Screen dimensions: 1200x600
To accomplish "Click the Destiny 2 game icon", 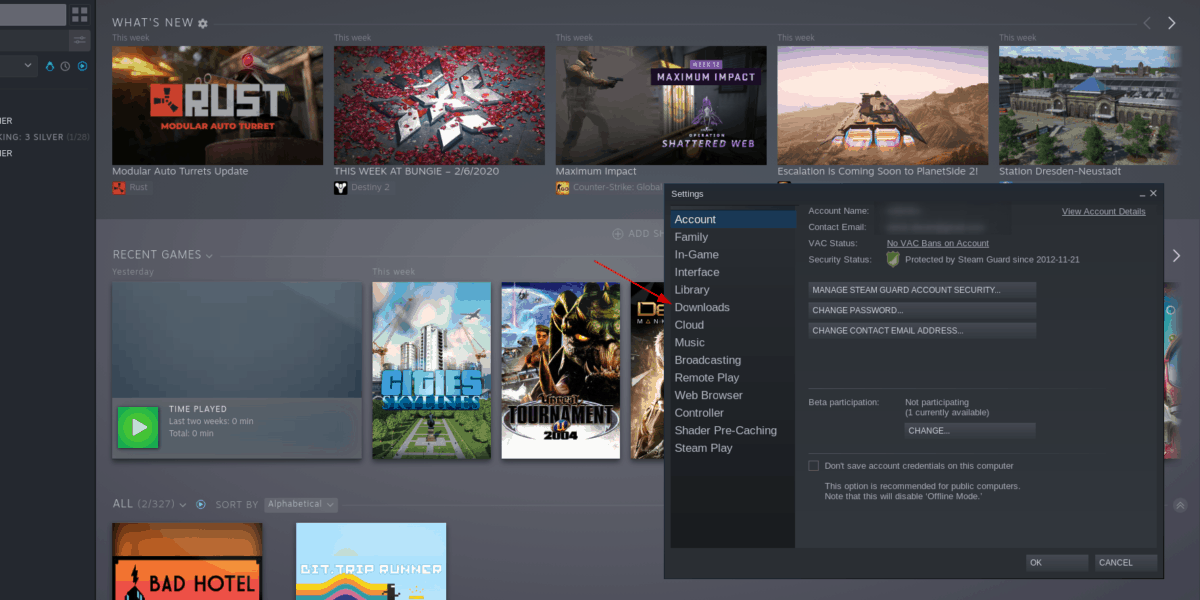I will click(341, 187).
